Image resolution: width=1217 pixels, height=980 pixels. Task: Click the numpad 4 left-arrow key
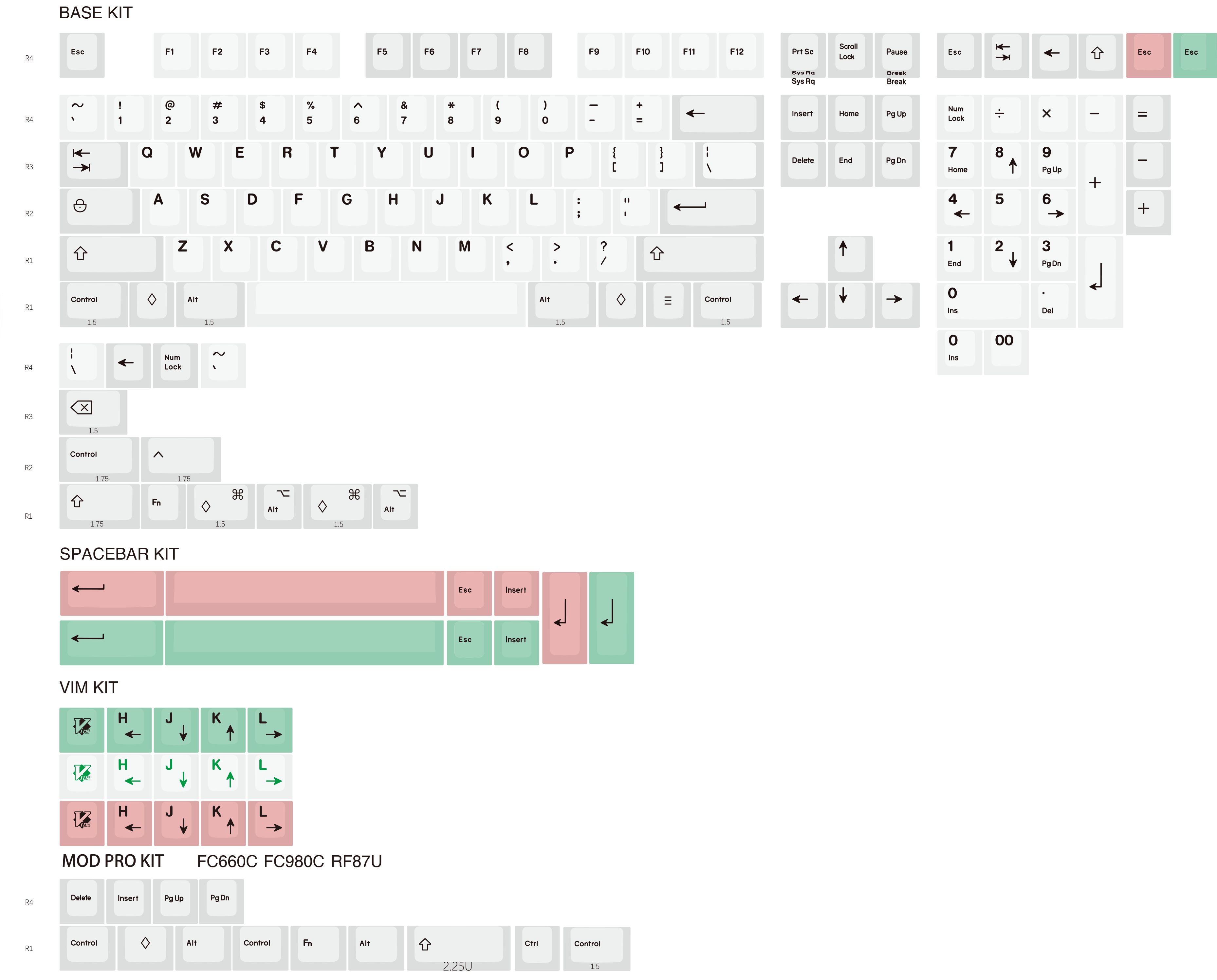(x=959, y=211)
